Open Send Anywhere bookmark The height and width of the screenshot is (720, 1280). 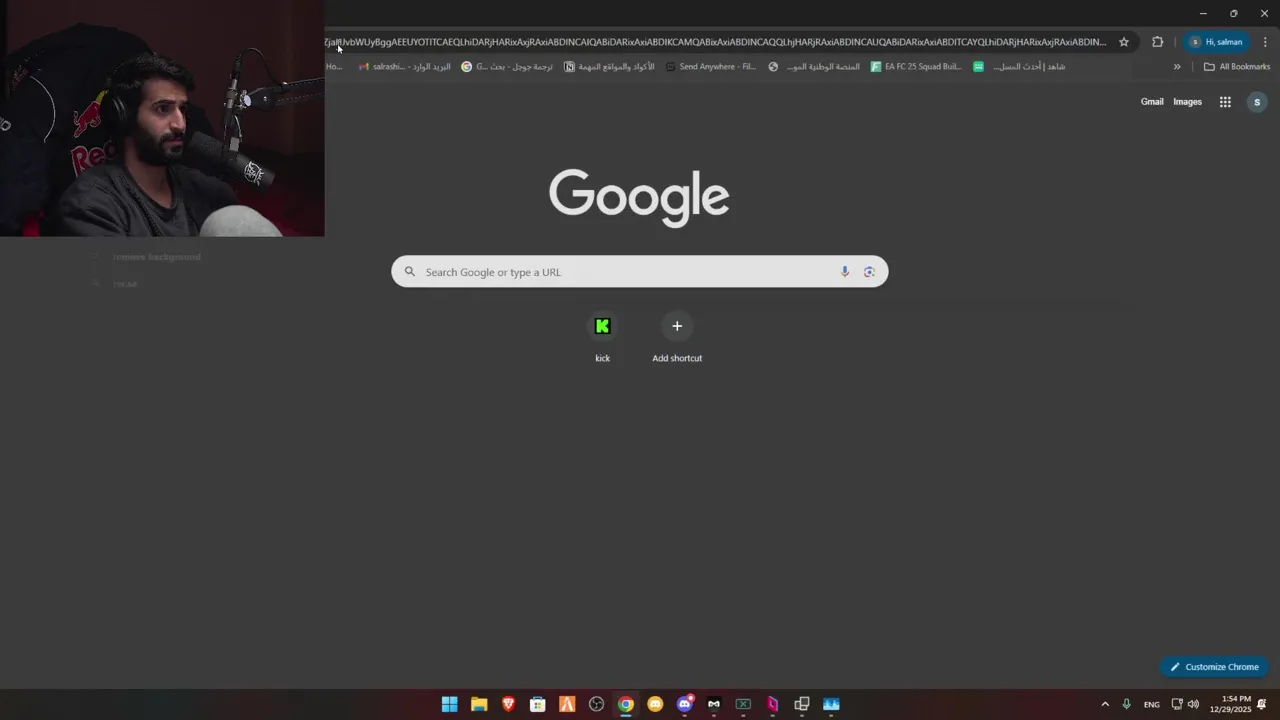(710, 67)
